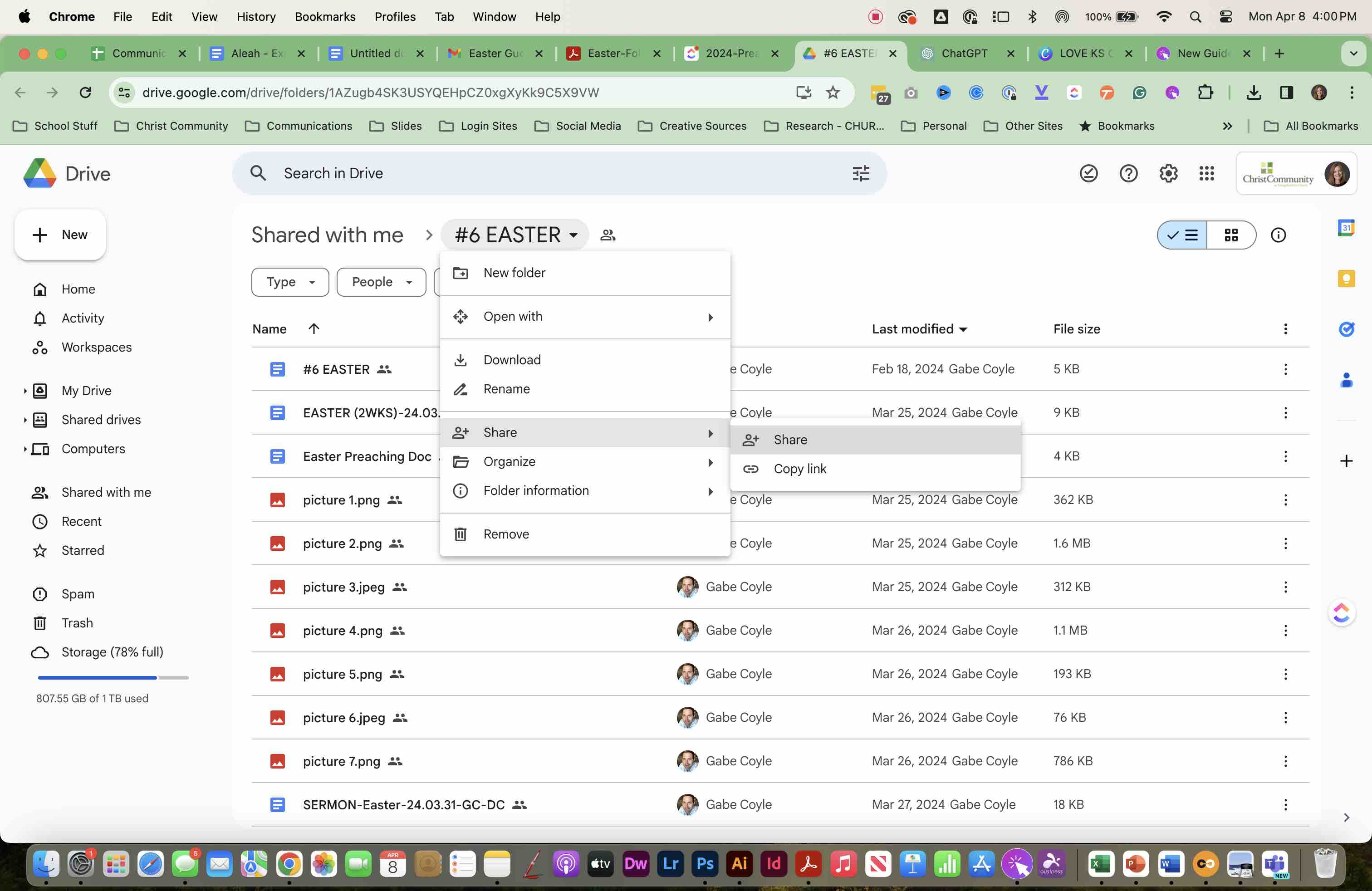This screenshot has height=891, width=1372.
Task: Open more actions for picture 1.png row
Action: coord(1285,499)
